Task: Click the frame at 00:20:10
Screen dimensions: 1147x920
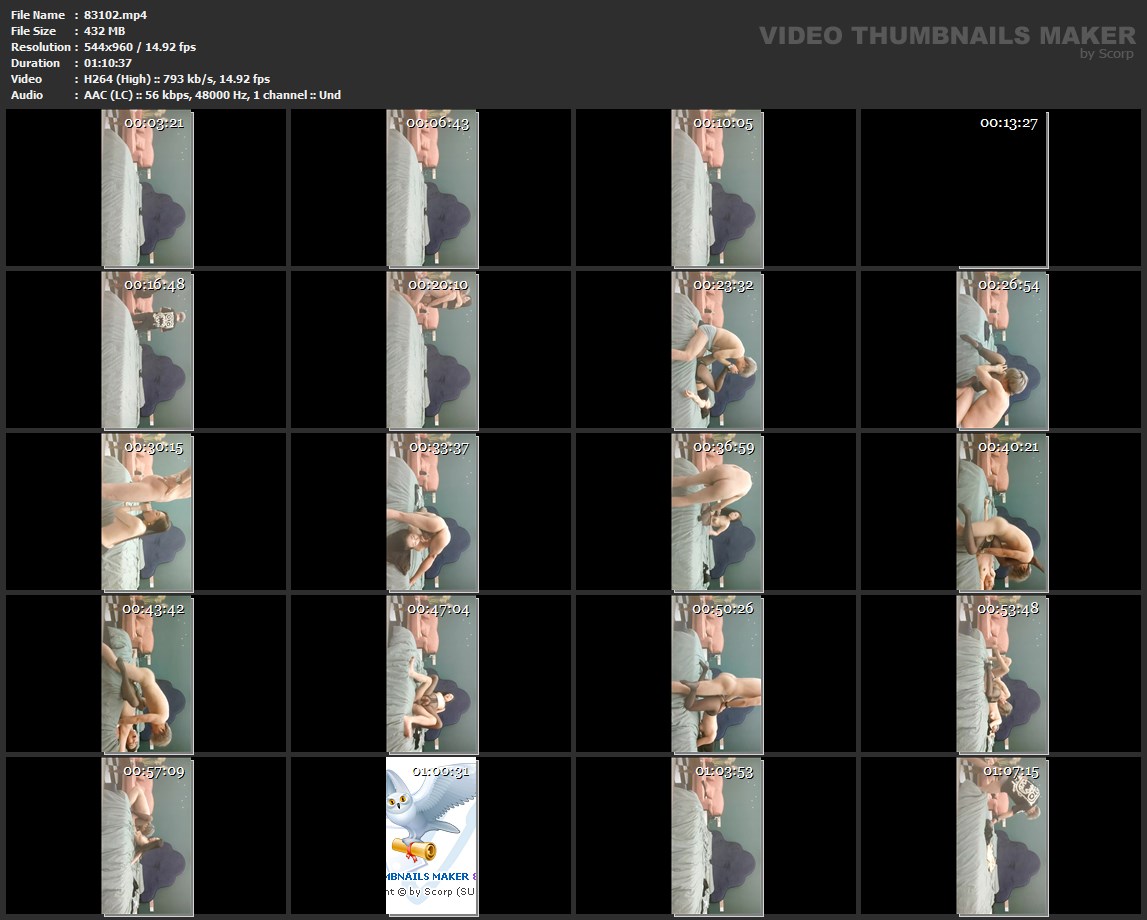Action: 432,349
